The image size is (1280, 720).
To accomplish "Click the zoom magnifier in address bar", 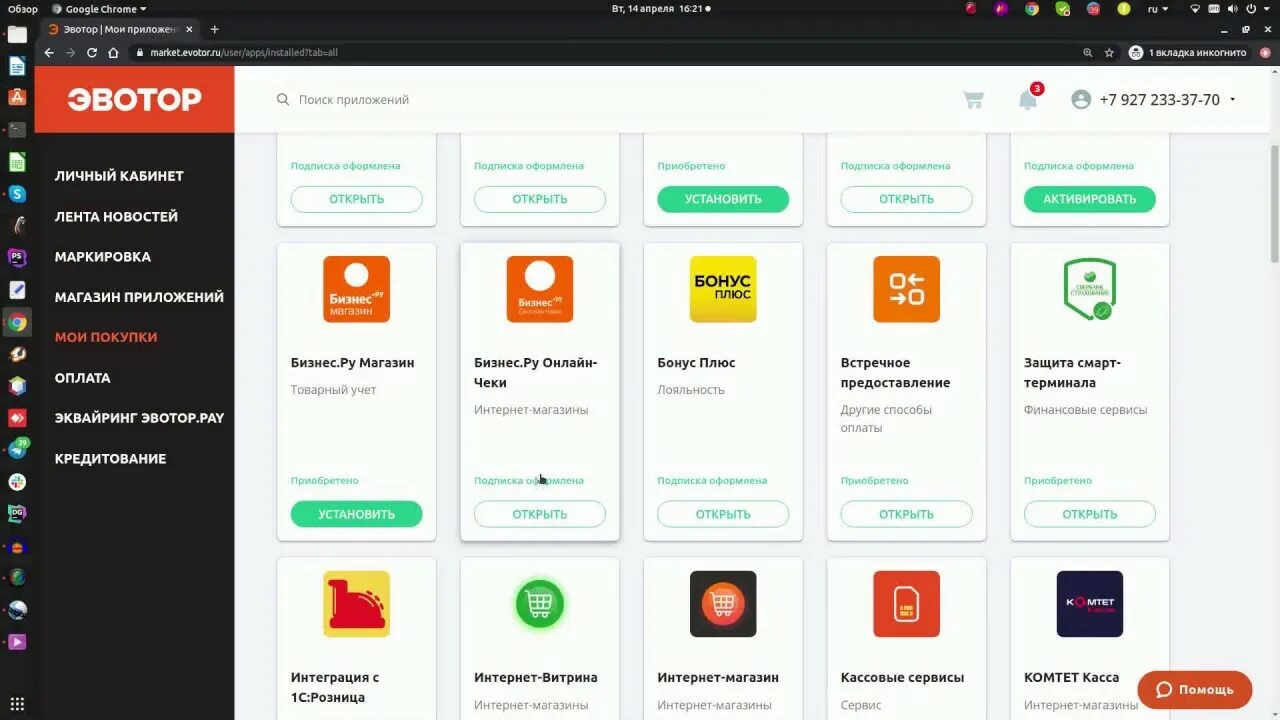I will tap(1087, 52).
